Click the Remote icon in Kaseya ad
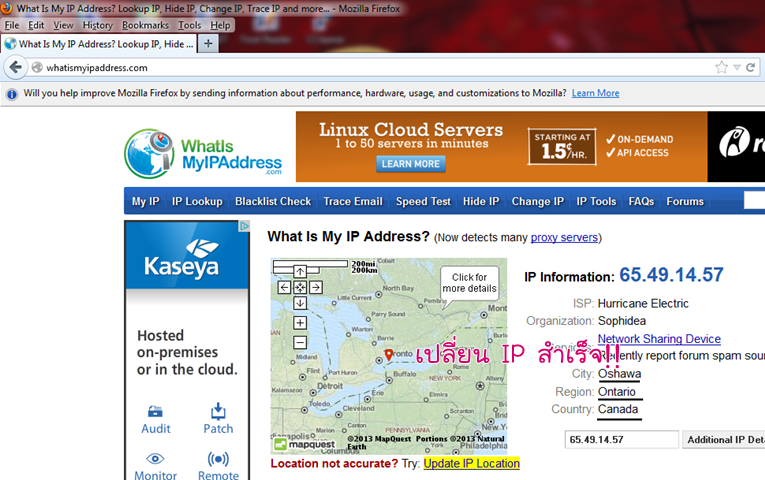Image resolution: width=765 pixels, height=480 pixels. [x=218, y=459]
